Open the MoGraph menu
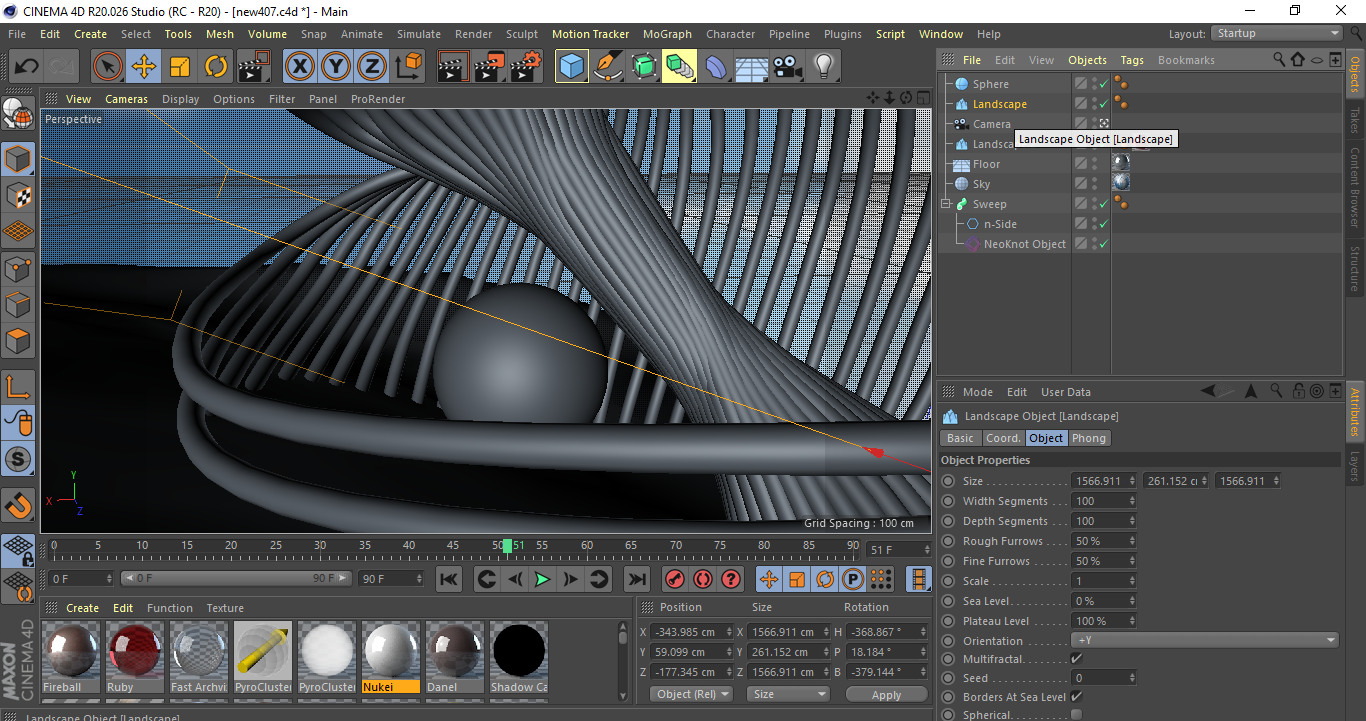This screenshot has width=1366, height=721. tap(667, 34)
